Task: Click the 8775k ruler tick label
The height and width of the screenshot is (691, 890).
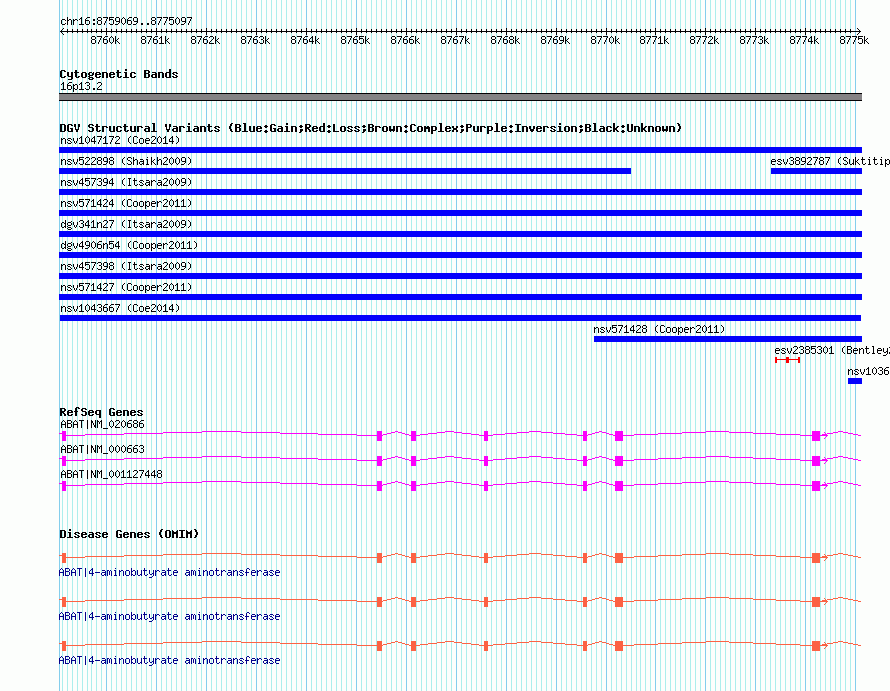Action: pos(854,40)
